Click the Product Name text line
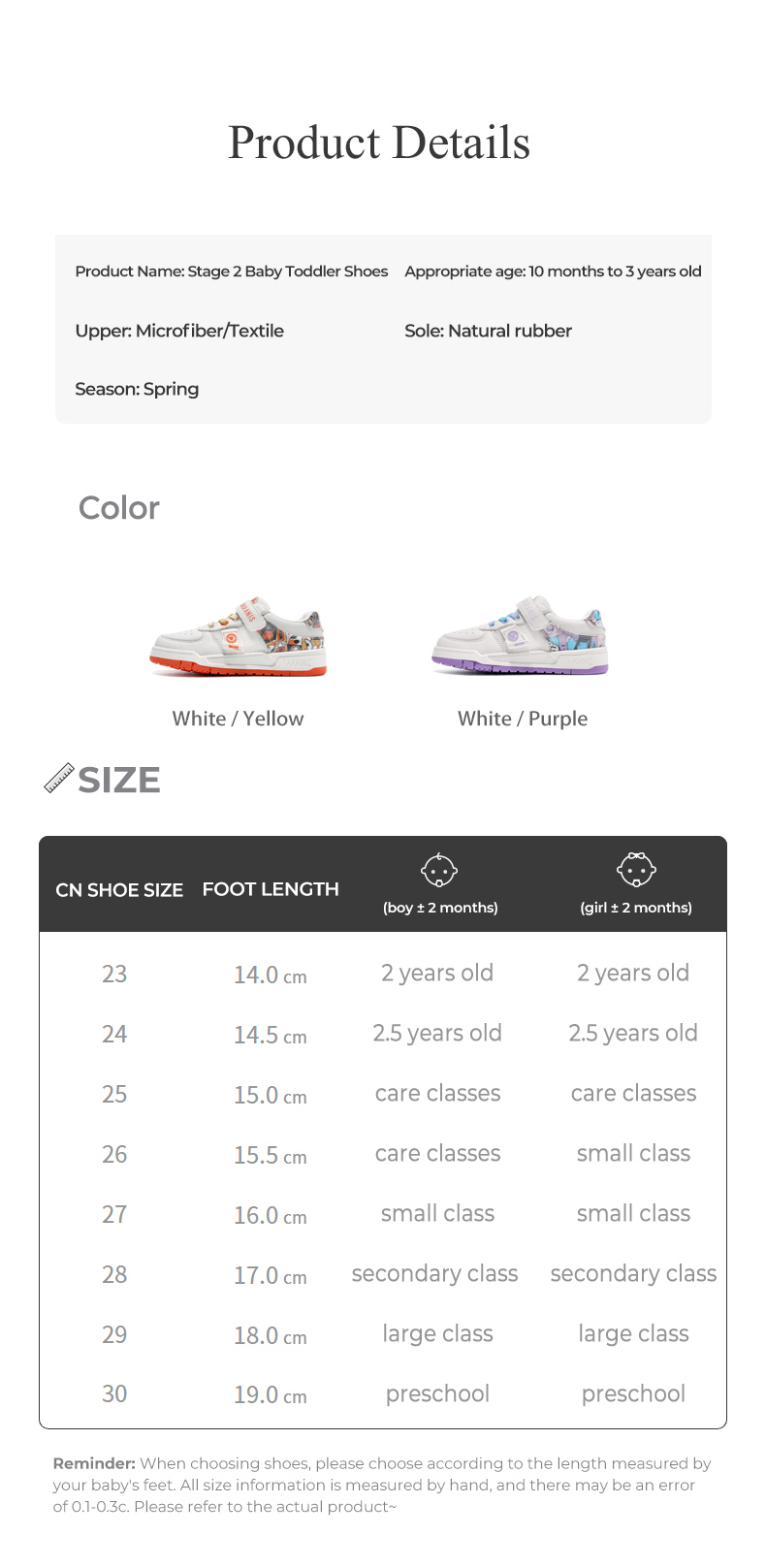766x1568 pixels. (x=231, y=272)
